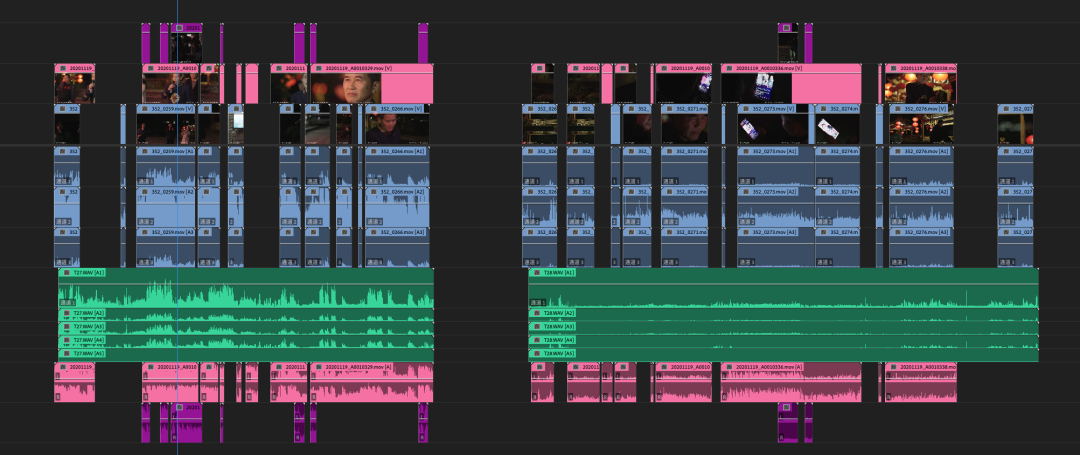Select the 352_0266.mov [A1] audio clip

point(395,168)
